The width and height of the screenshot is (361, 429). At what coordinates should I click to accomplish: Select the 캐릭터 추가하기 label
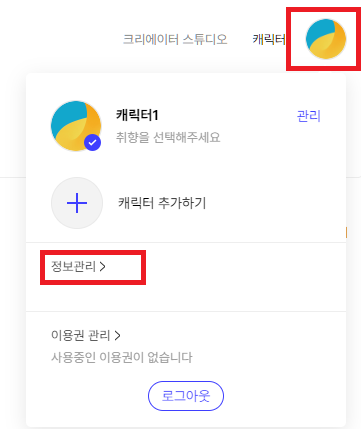[162, 203]
